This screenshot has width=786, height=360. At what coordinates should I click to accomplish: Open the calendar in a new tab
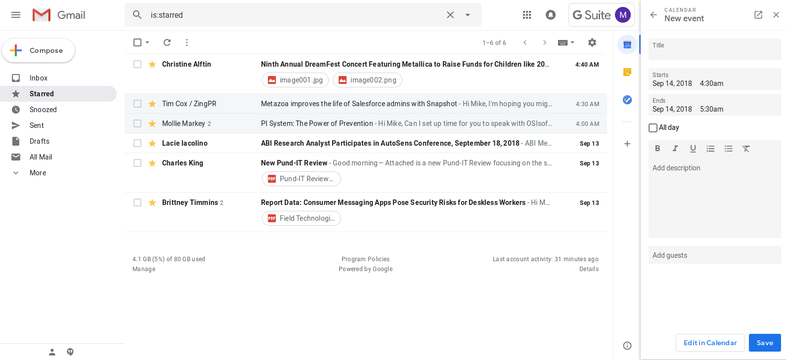coord(758,15)
